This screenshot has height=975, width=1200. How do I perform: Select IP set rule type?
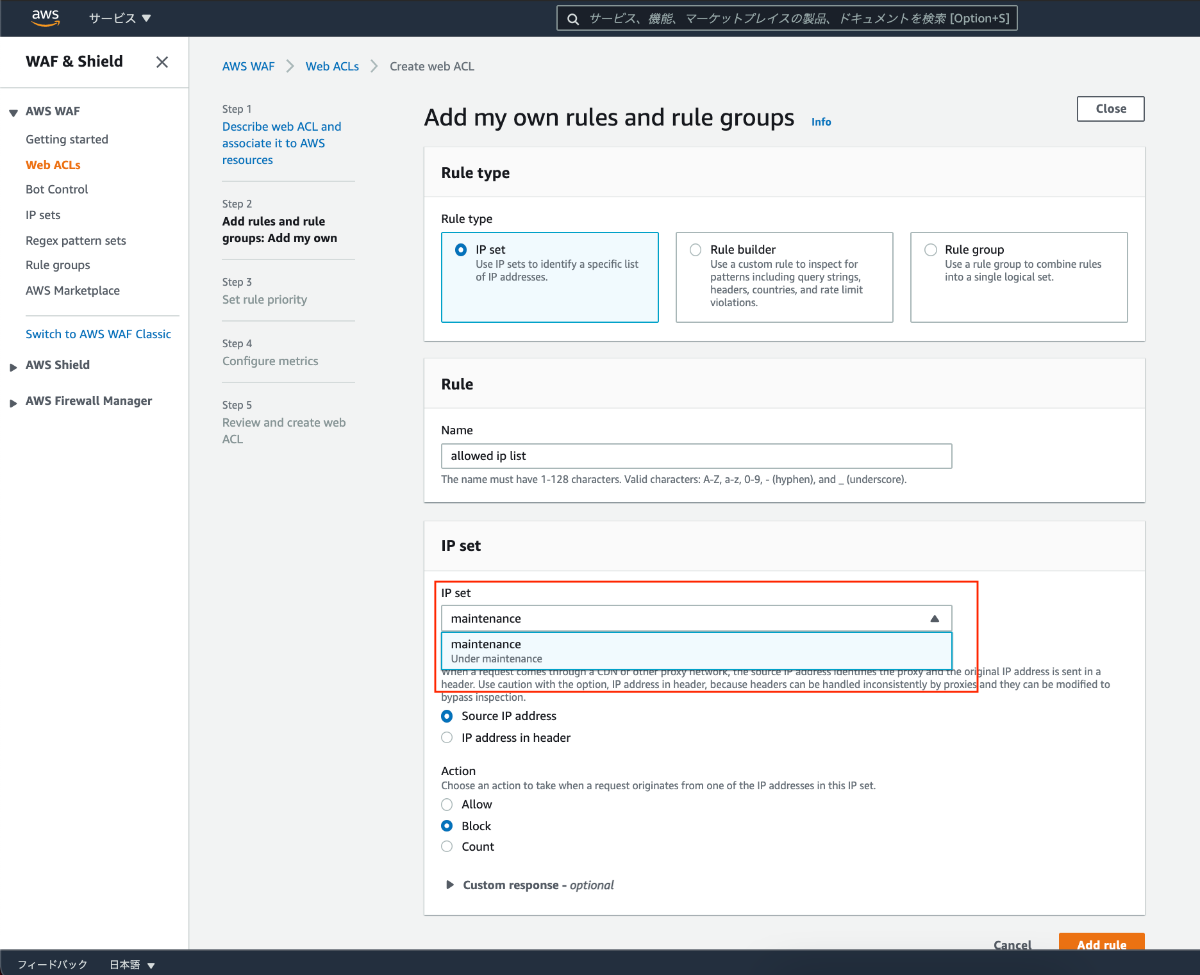pos(550,277)
